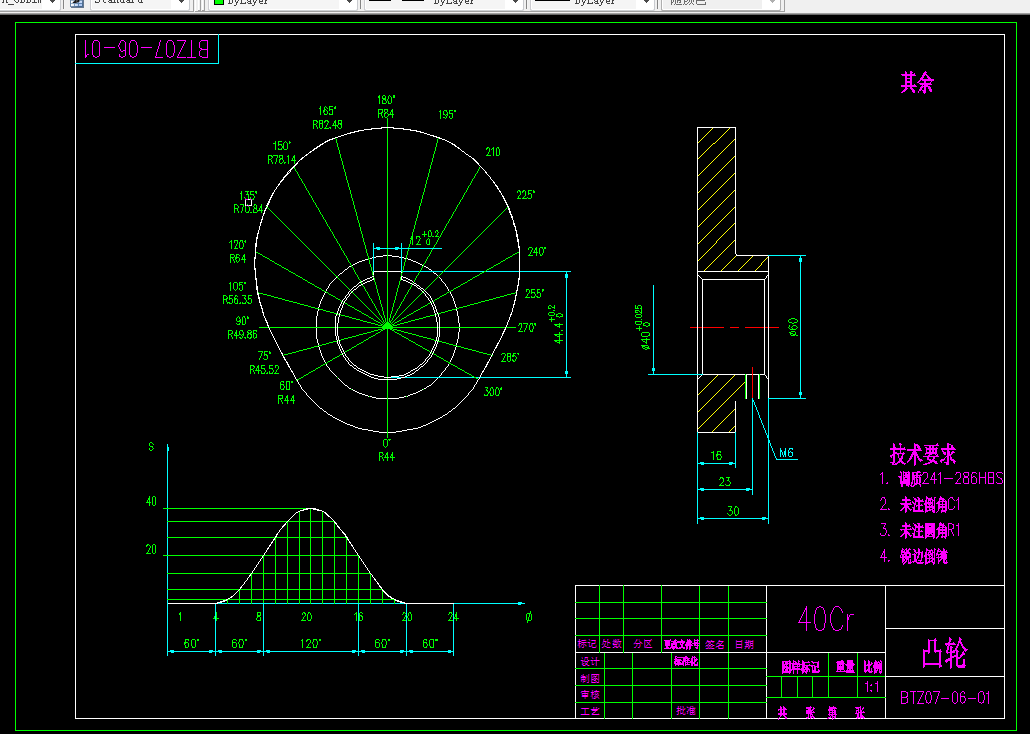The width and height of the screenshot is (1030, 734).
Task: Click the 30 overall width dimension
Action: (x=733, y=511)
